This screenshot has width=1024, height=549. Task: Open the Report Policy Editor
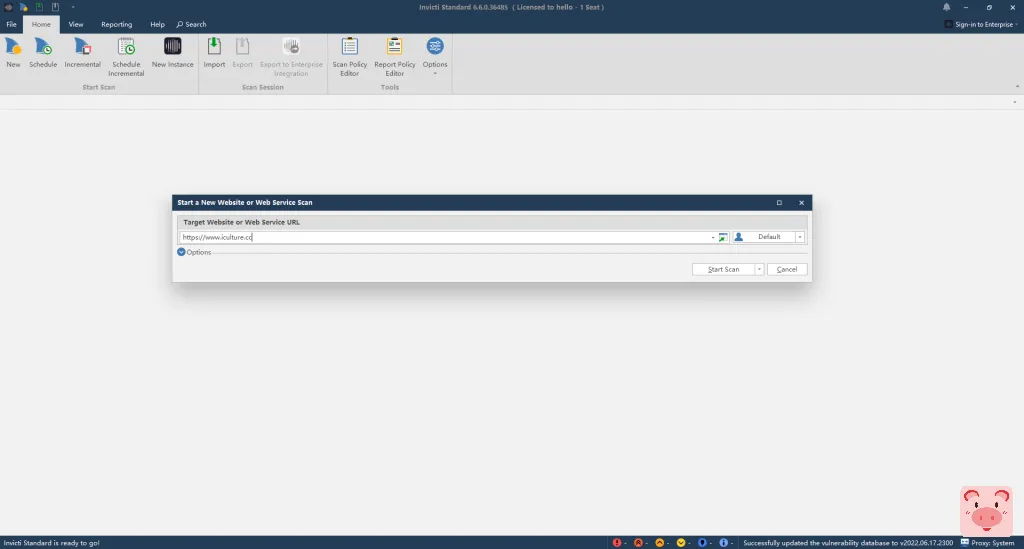(394, 57)
